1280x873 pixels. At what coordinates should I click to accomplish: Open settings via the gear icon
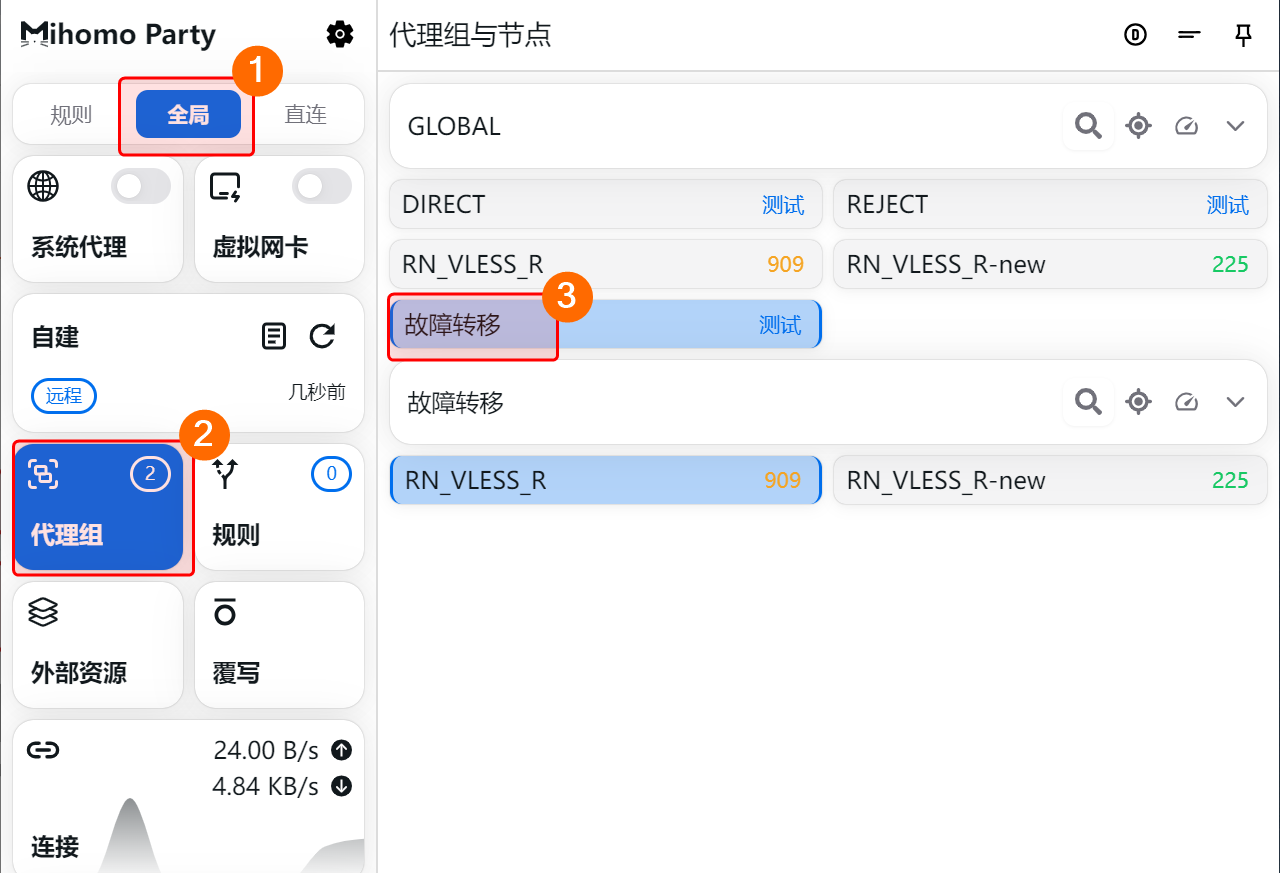(x=340, y=35)
